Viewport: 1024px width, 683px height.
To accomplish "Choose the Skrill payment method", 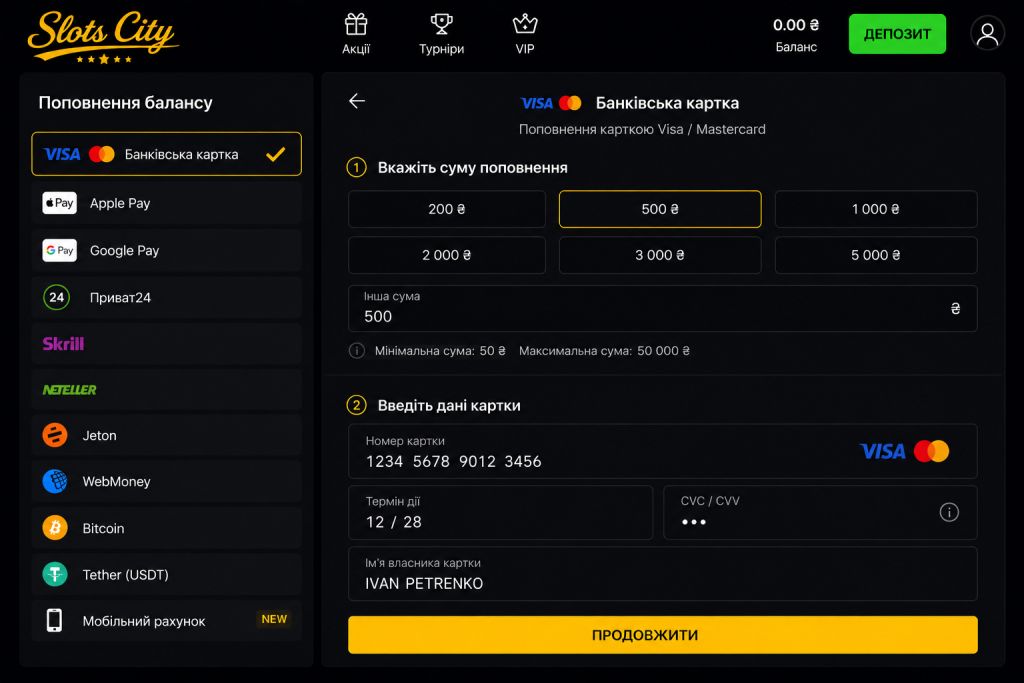I will (167, 343).
